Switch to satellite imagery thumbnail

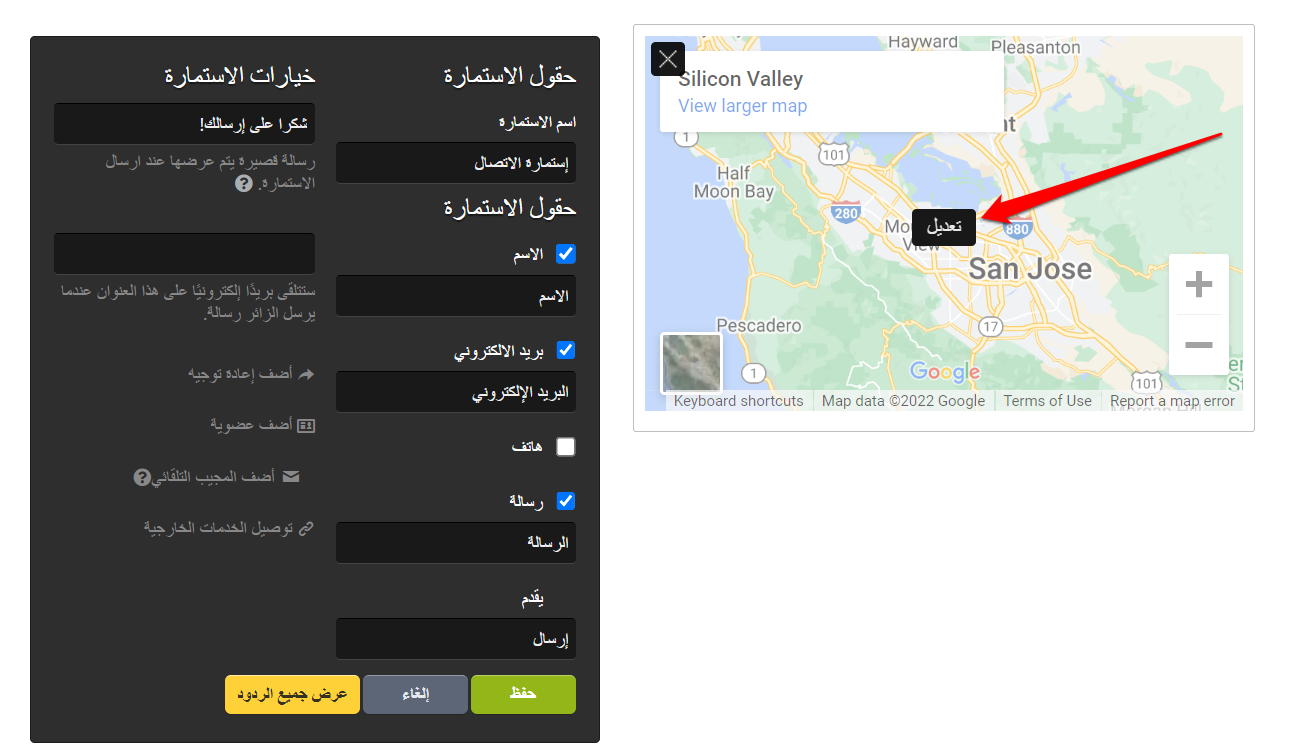691,362
